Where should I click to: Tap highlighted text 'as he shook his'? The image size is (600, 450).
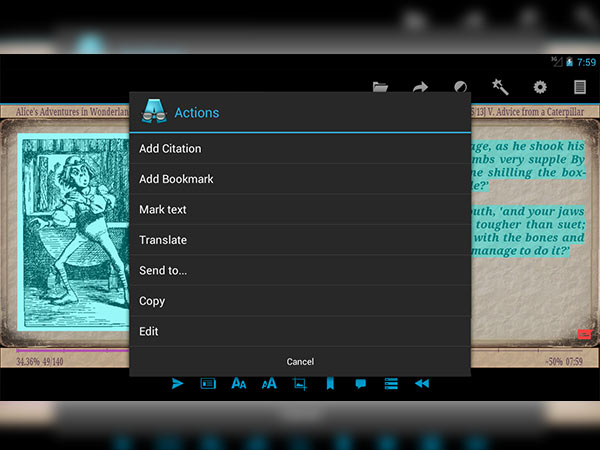pos(540,146)
